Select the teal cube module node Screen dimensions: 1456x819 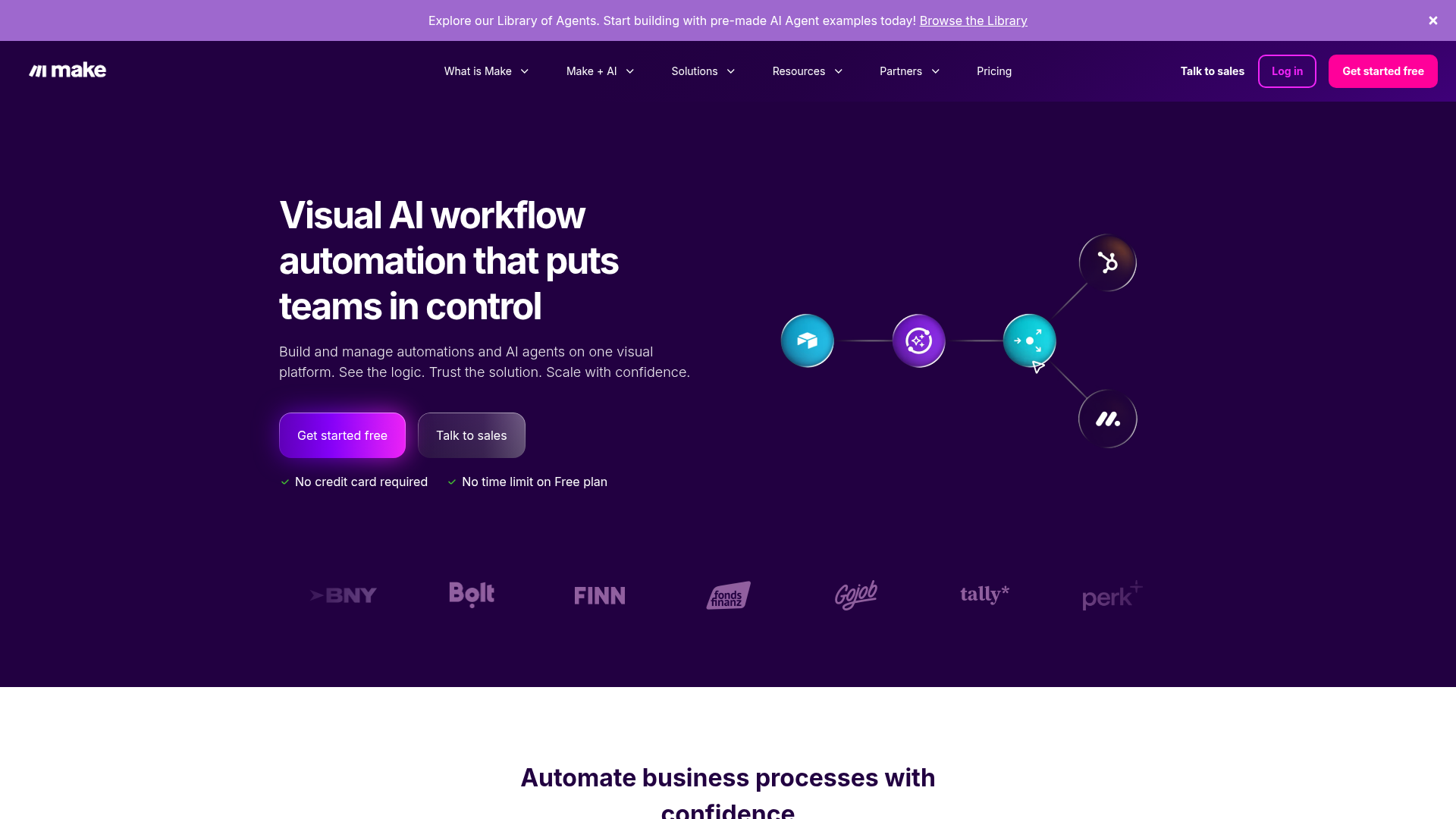(807, 340)
